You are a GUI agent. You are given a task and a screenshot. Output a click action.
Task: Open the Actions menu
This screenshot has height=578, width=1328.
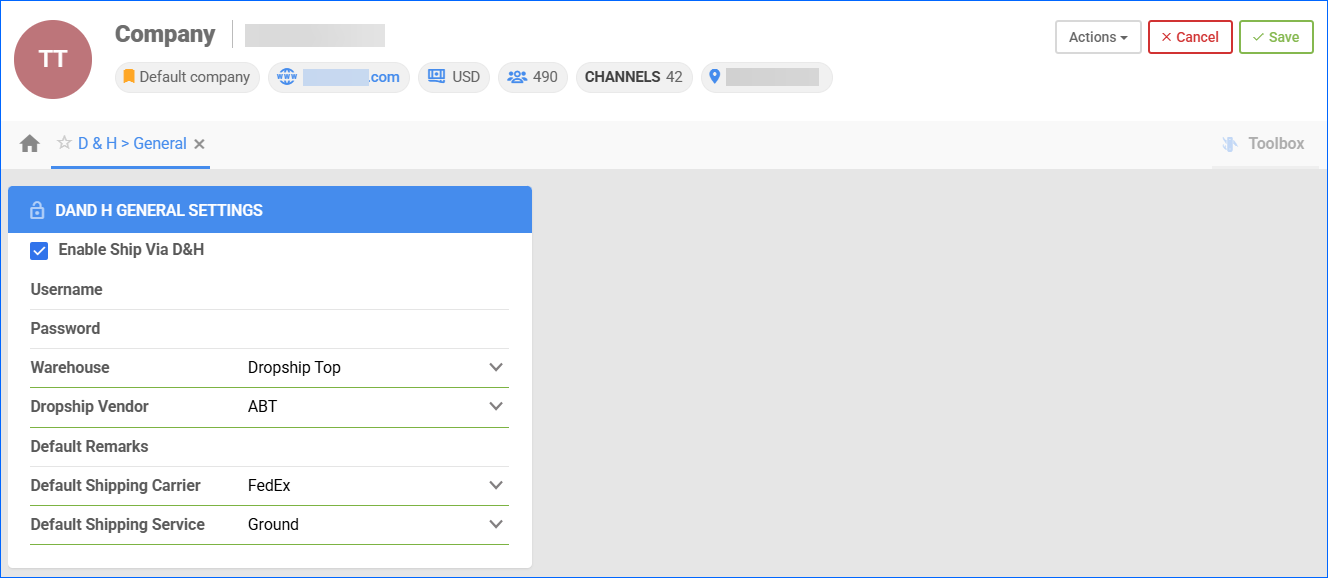(x=1098, y=37)
